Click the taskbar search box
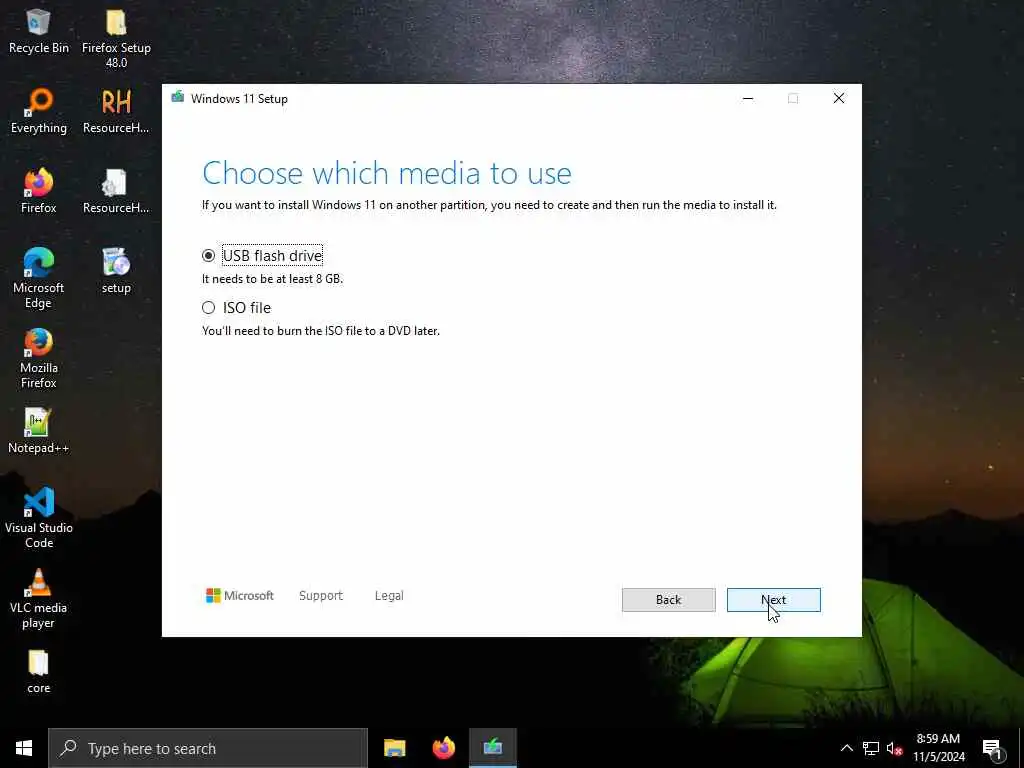 coord(208,748)
